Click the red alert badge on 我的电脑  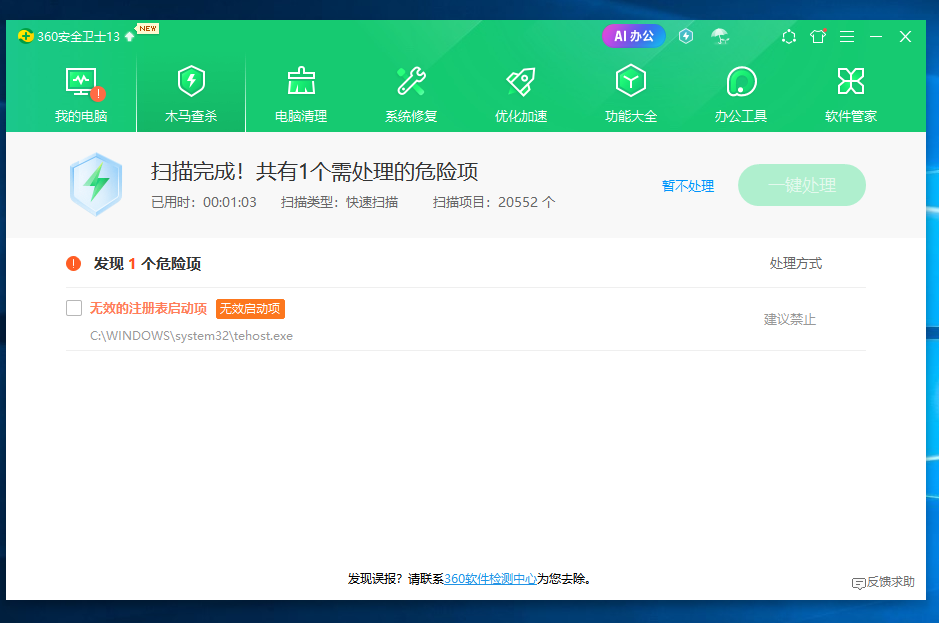tap(98, 93)
